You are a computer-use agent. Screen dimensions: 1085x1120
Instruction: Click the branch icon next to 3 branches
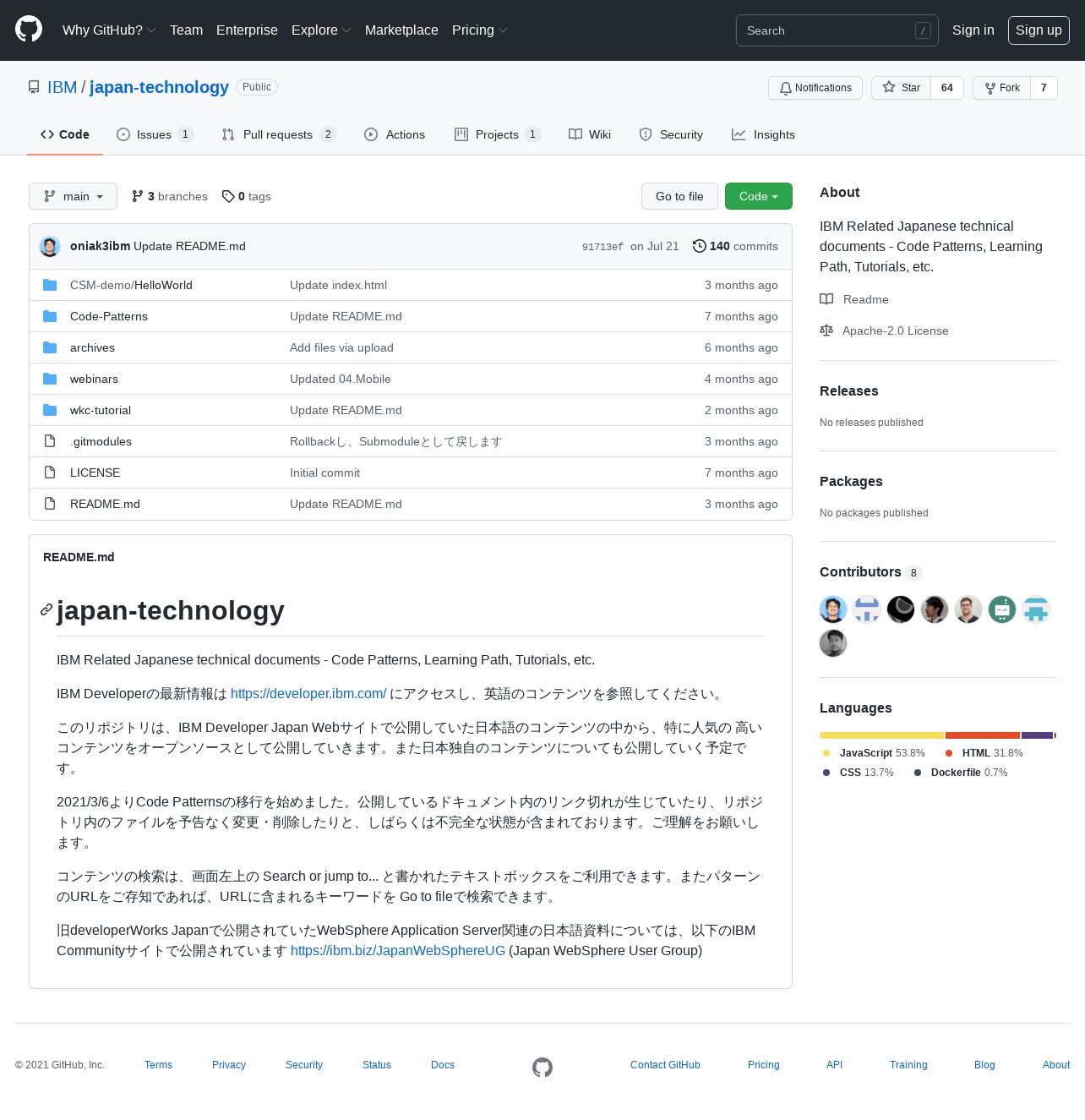click(138, 196)
